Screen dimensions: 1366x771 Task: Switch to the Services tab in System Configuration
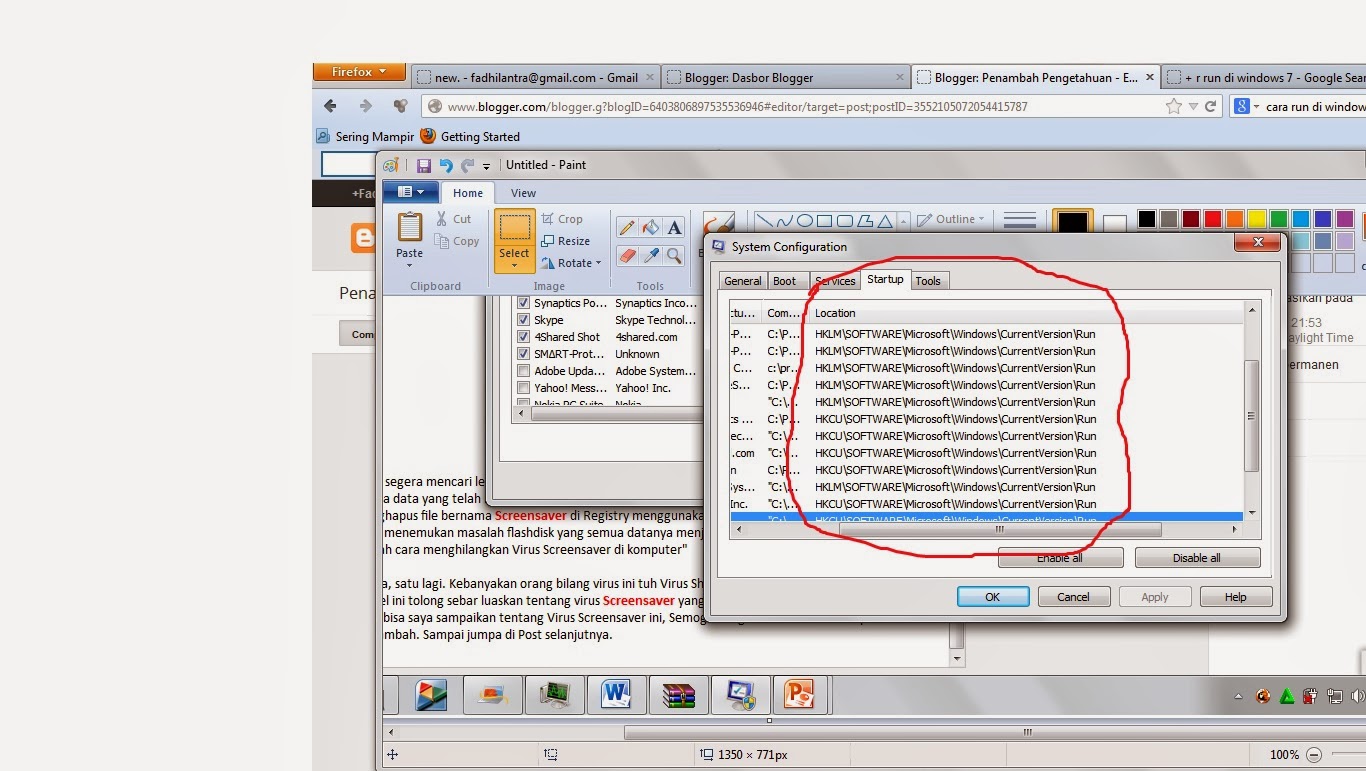pos(834,281)
